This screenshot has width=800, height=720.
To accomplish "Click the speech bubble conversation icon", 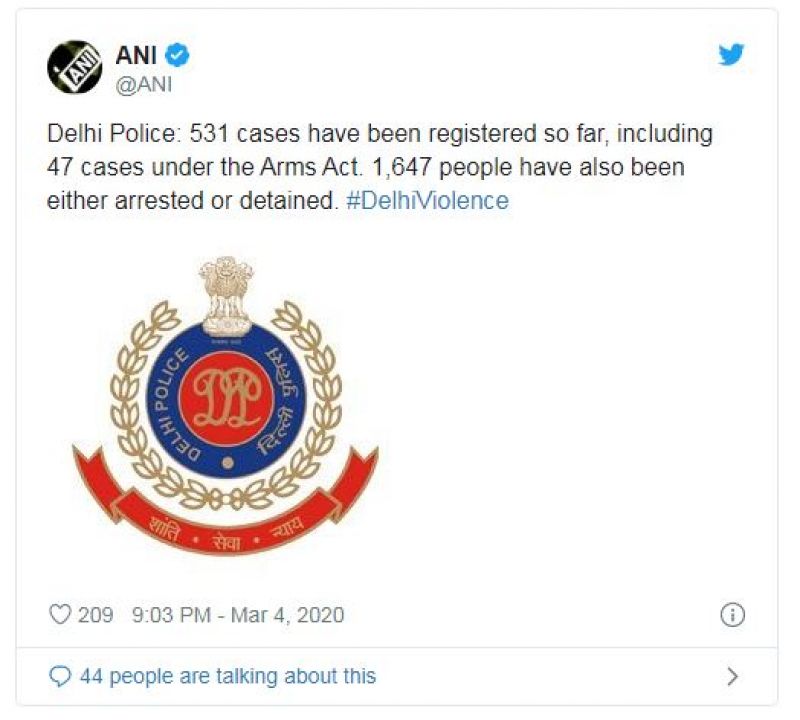I will tap(61, 677).
